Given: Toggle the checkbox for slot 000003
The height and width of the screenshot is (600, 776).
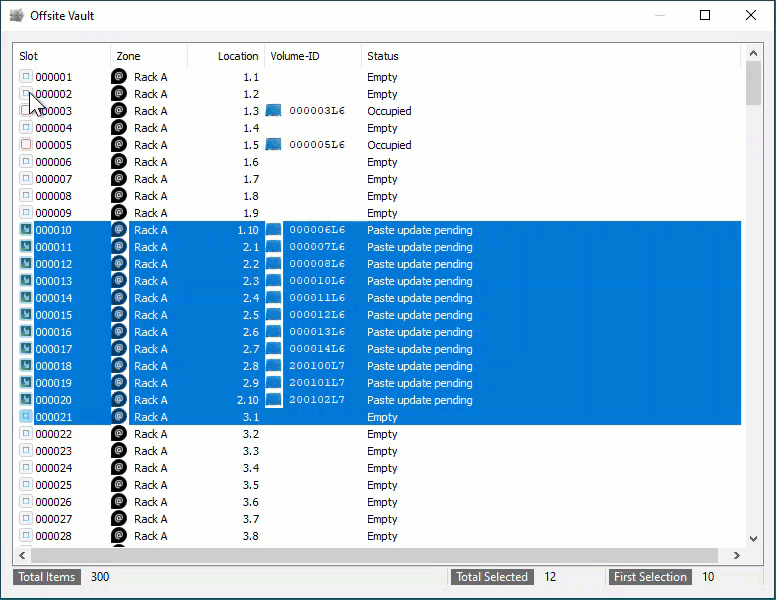Looking at the screenshot, I should click(x=26, y=110).
